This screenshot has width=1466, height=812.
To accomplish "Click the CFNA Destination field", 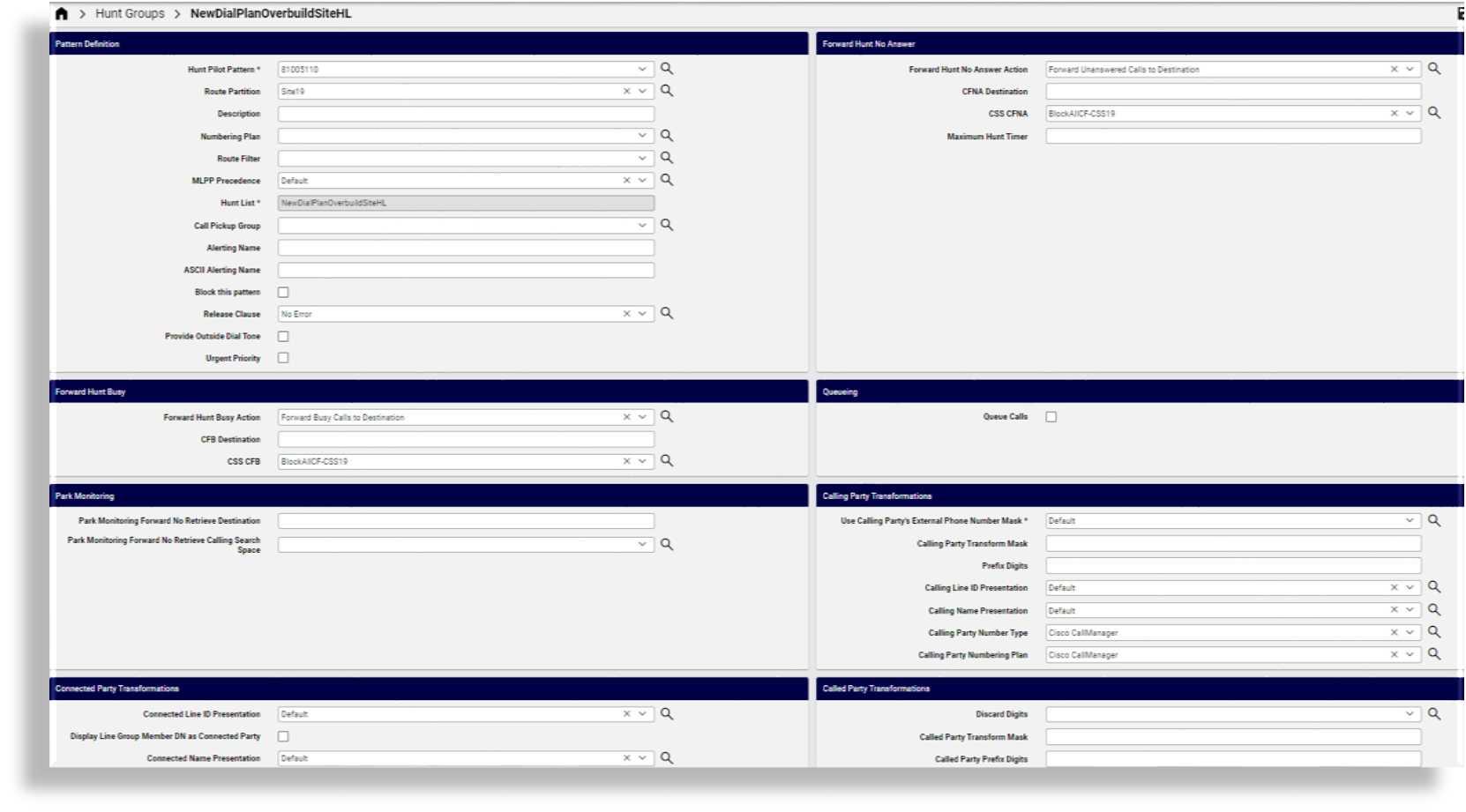I will click(1233, 92).
